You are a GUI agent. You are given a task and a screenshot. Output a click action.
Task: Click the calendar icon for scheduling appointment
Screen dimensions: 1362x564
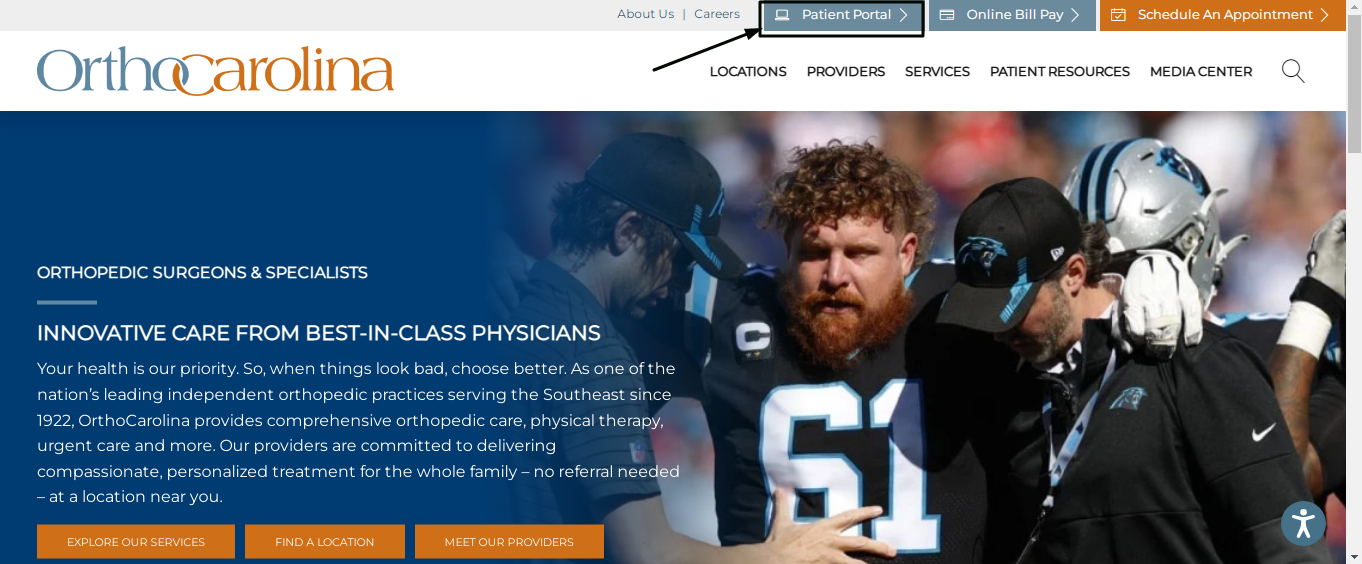(x=1118, y=15)
